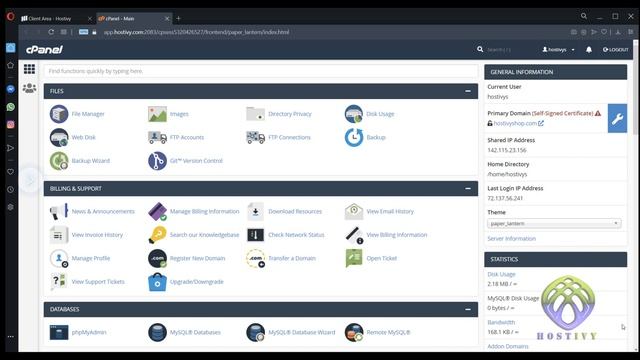
Task: Open View Email History icon
Action: [353, 211]
